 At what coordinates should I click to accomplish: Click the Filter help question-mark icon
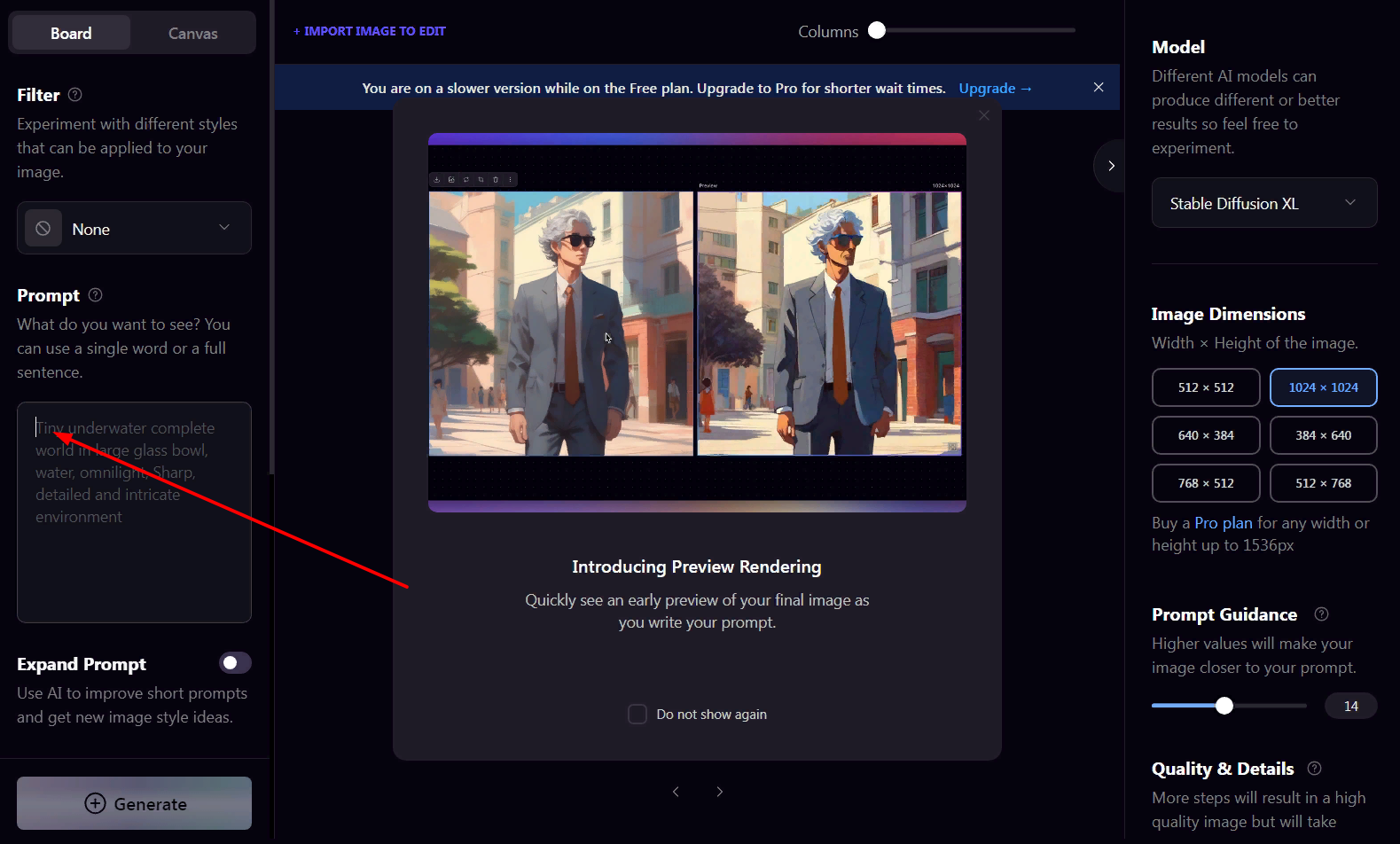[75, 95]
